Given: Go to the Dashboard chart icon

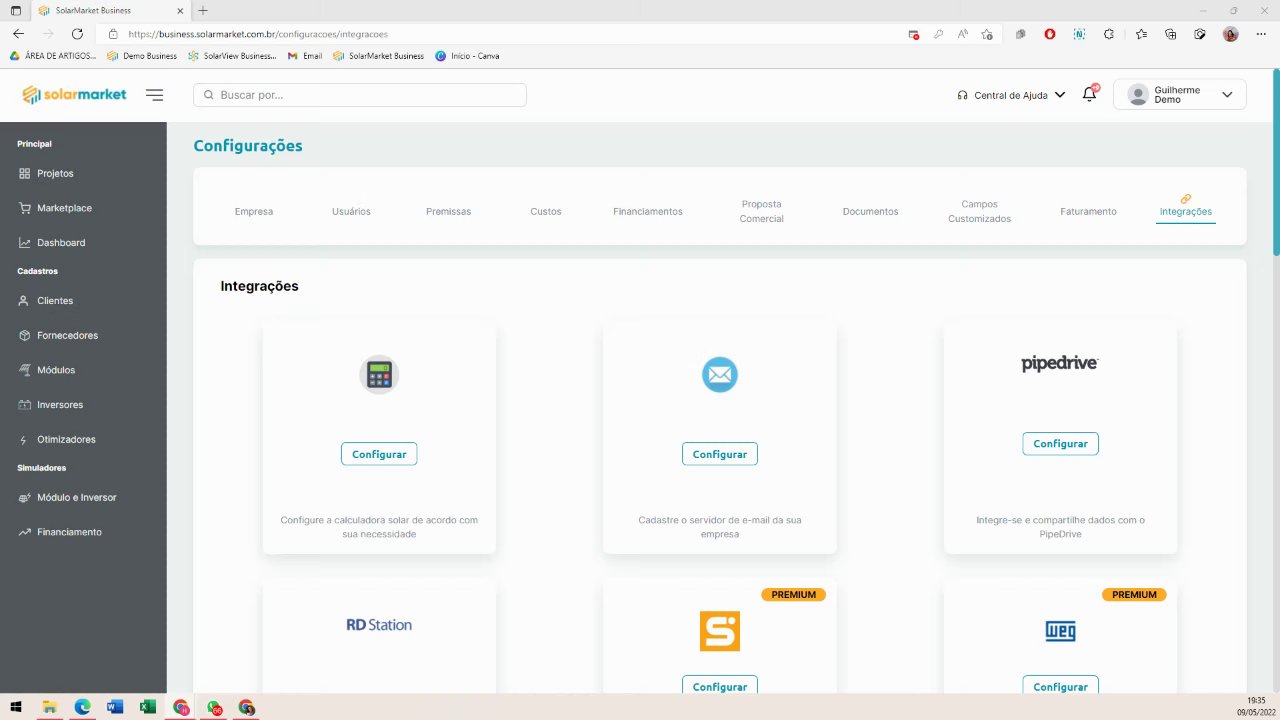Looking at the screenshot, I should [25, 243].
